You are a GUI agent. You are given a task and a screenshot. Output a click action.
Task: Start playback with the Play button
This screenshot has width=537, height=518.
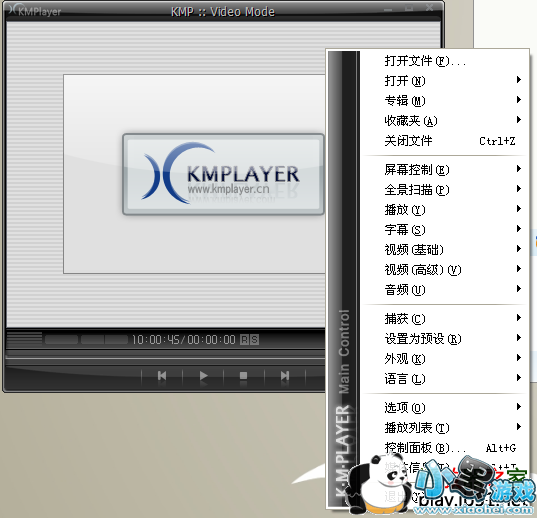pos(203,376)
